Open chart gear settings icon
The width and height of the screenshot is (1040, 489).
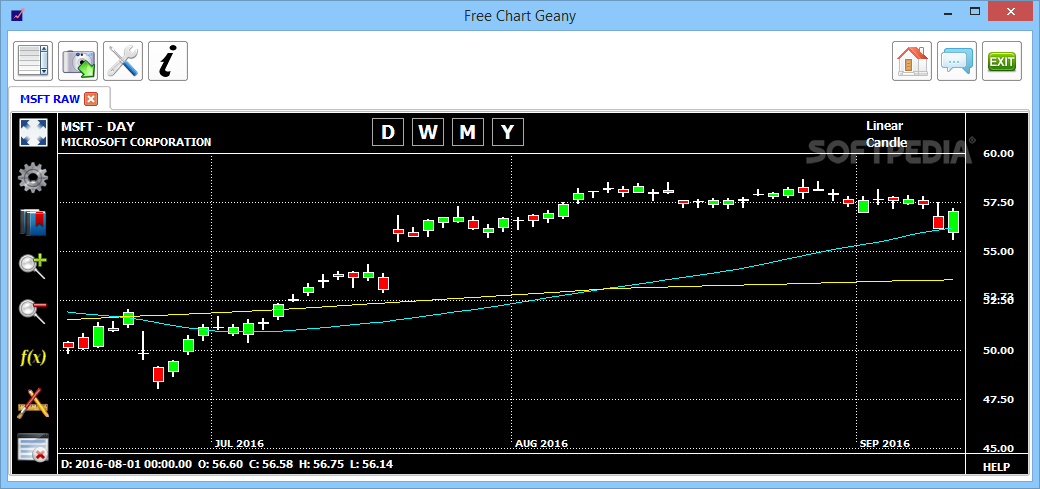33,178
